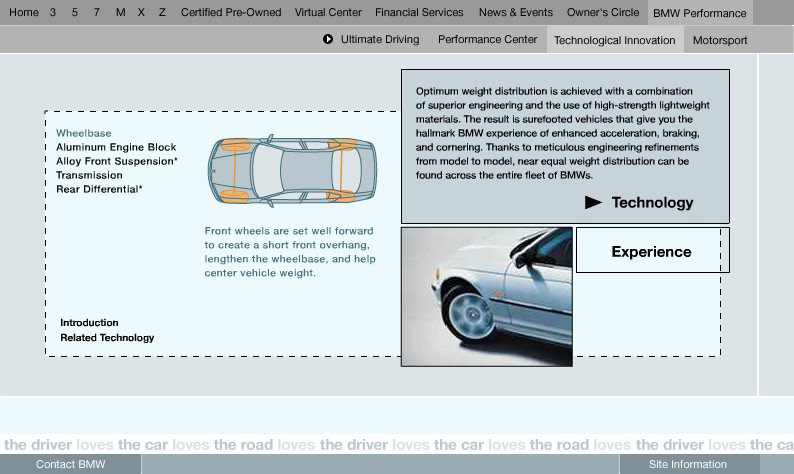794x474 pixels.
Task: Click the "Front wheels are set well forward" caption
Action: point(290,252)
